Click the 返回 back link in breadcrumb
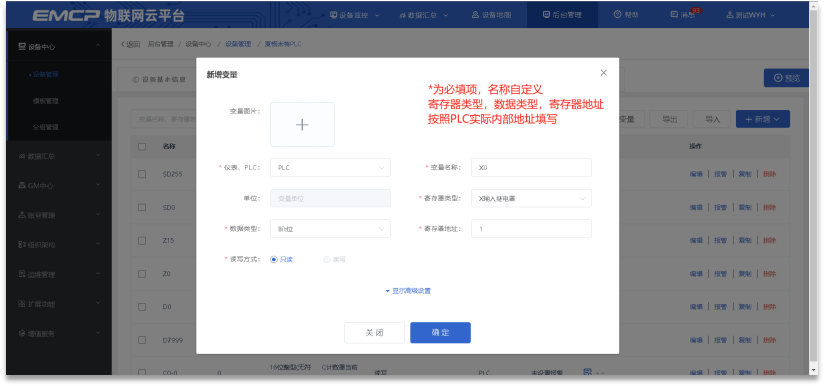Image resolution: width=824 pixels, height=386 pixels. (130, 44)
